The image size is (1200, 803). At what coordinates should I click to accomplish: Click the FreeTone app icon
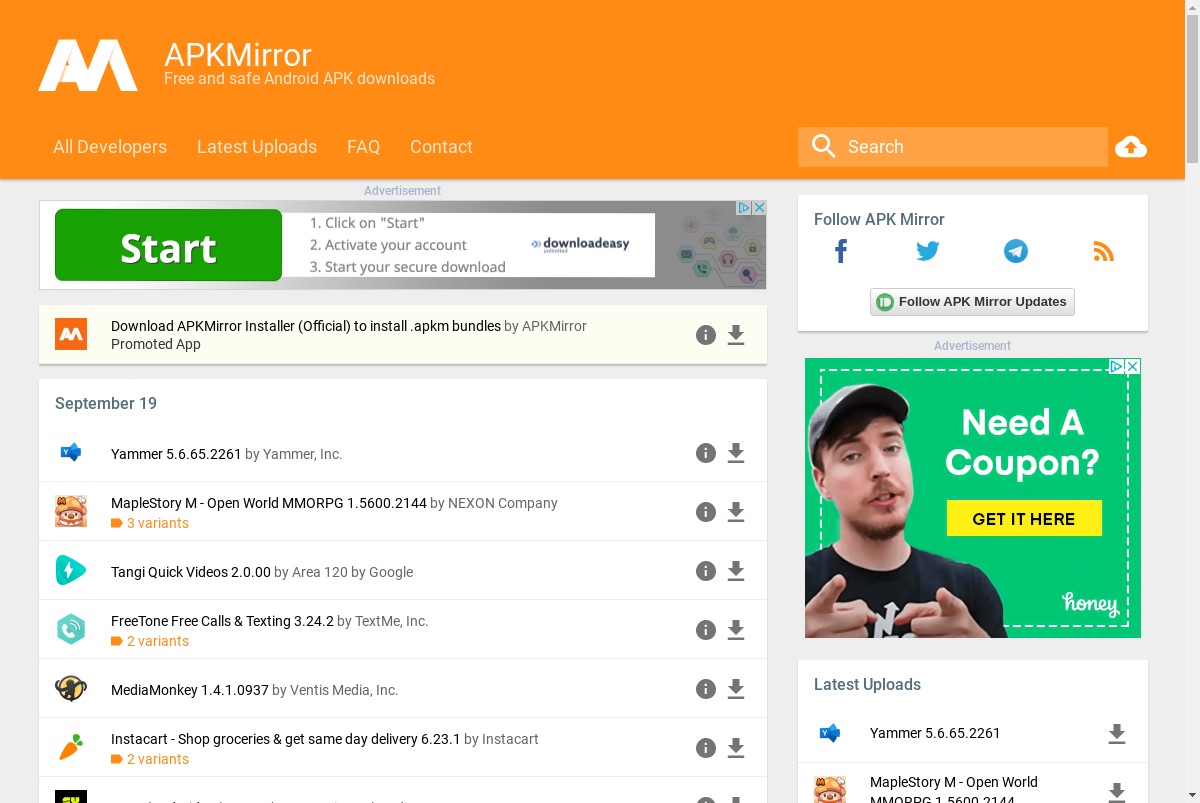click(71, 629)
